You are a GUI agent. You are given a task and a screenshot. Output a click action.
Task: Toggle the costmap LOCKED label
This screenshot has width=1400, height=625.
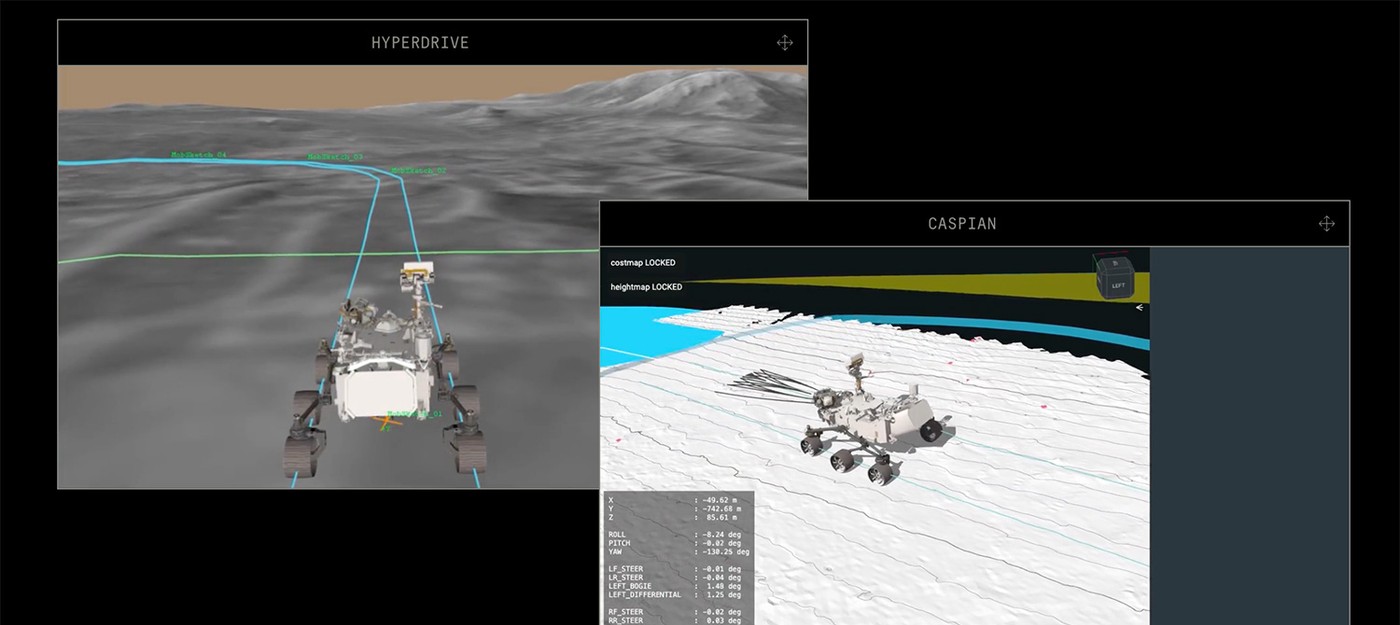click(x=643, y=263)
